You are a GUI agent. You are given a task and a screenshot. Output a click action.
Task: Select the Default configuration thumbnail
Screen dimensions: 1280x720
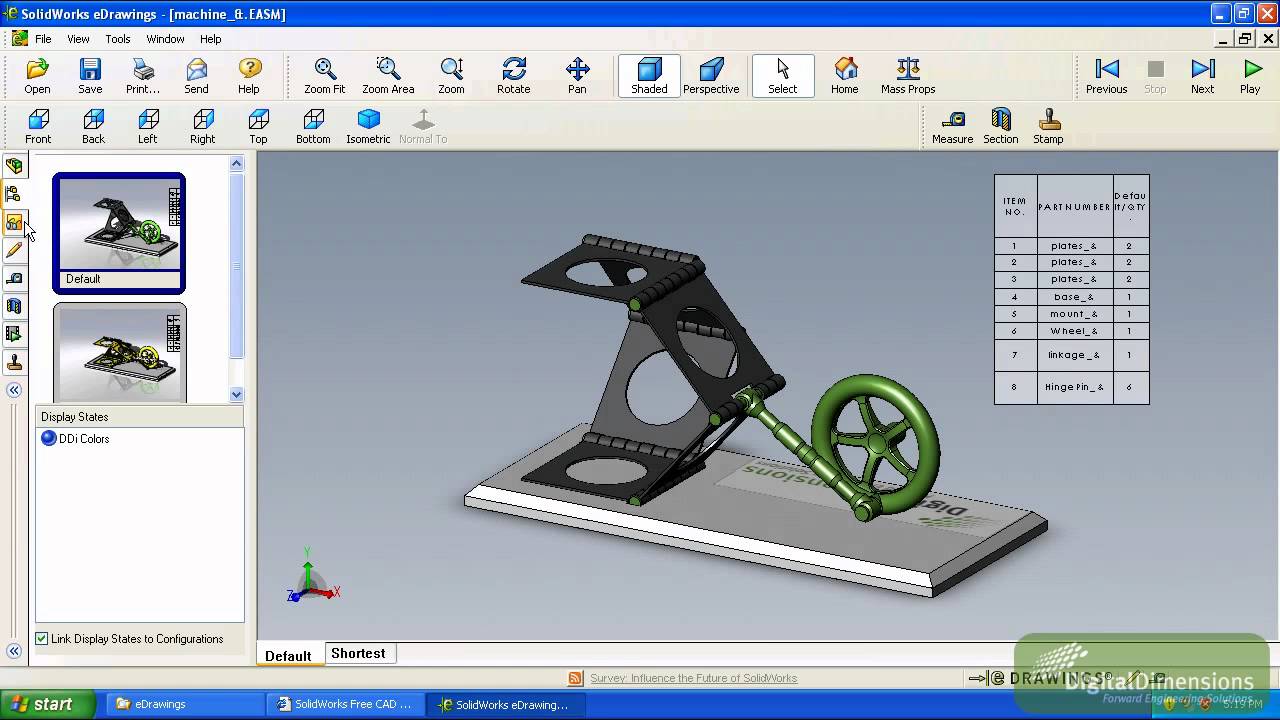(x=118, y=230)
